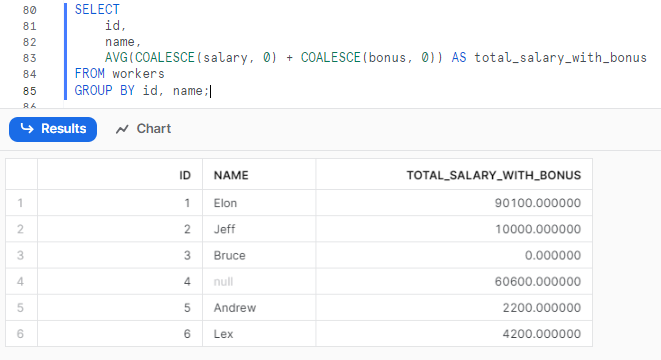661x360 pixels.
Task: Click the TOTAL_SALARY_WITH_BONUS column header
Action: 454,175
